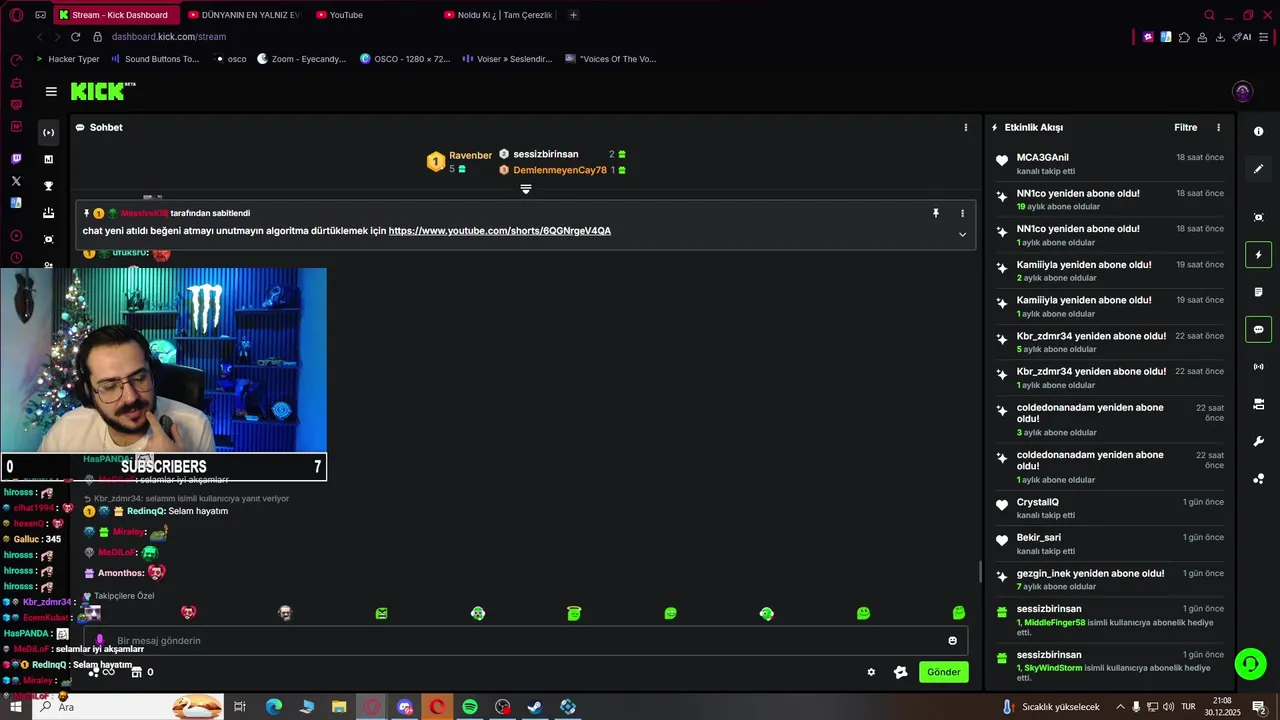
Task: Click the wrench tools icon on right rail
Action: click(1258, 441)
